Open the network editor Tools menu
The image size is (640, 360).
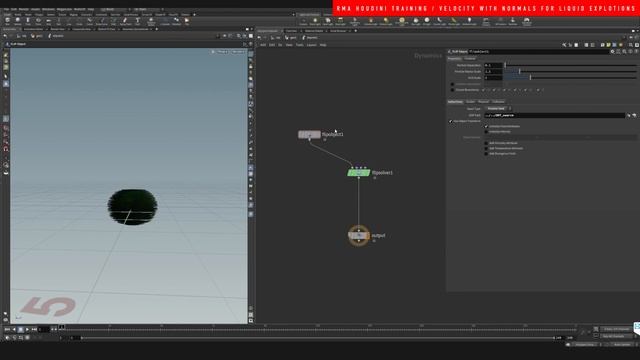300,45
